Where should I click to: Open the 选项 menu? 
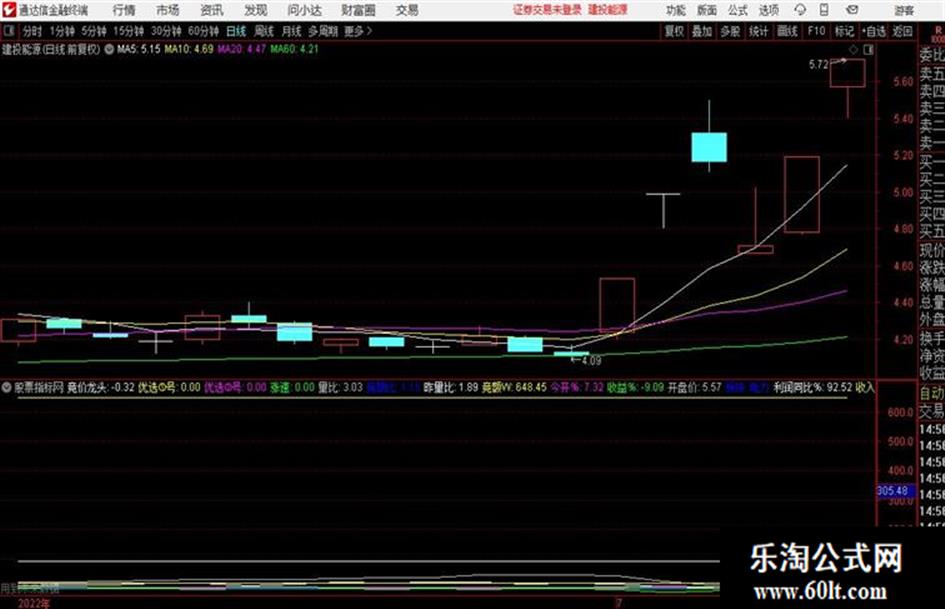tap(768, 10)
